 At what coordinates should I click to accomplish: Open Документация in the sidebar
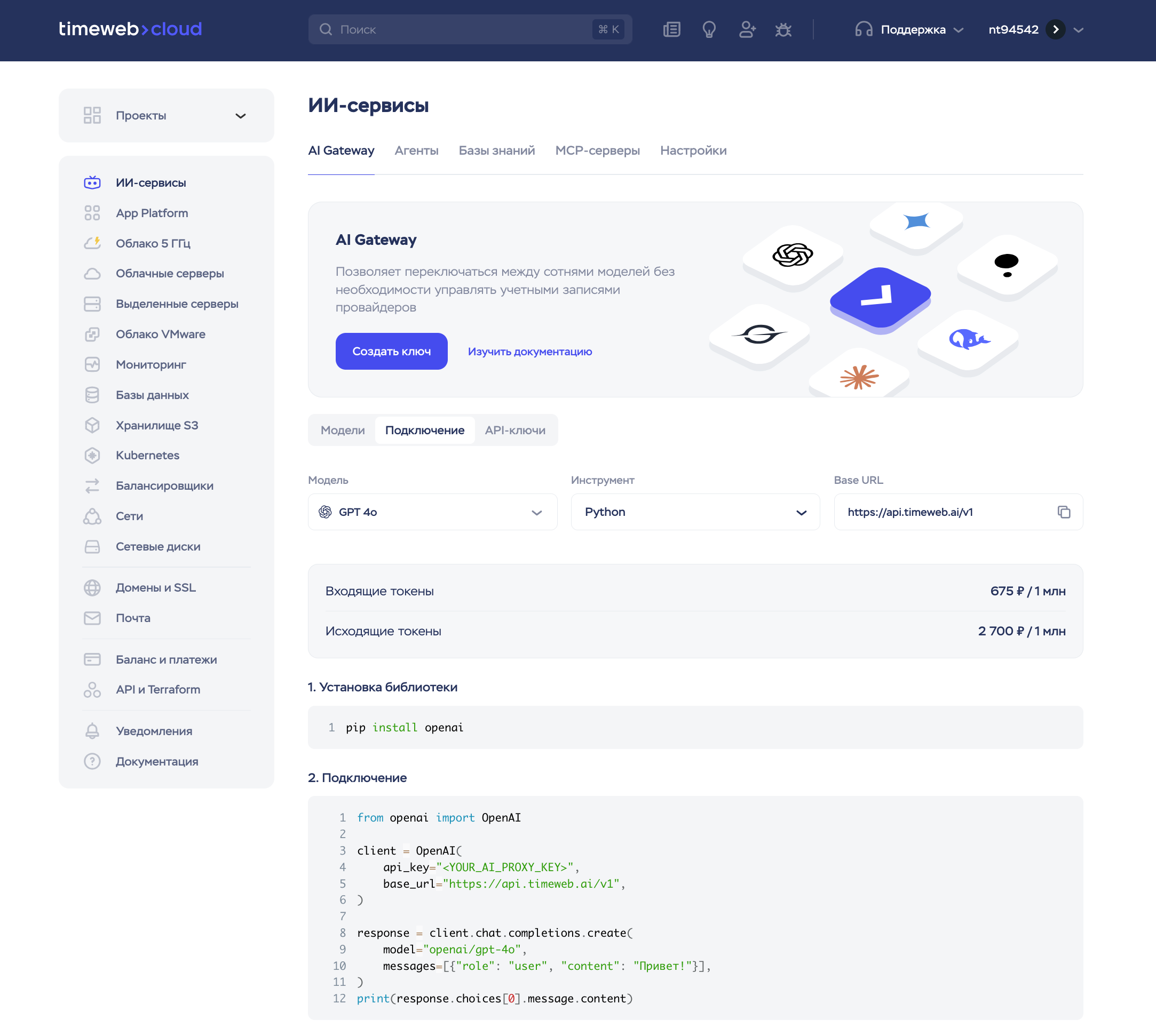click(x=157, y=761)
